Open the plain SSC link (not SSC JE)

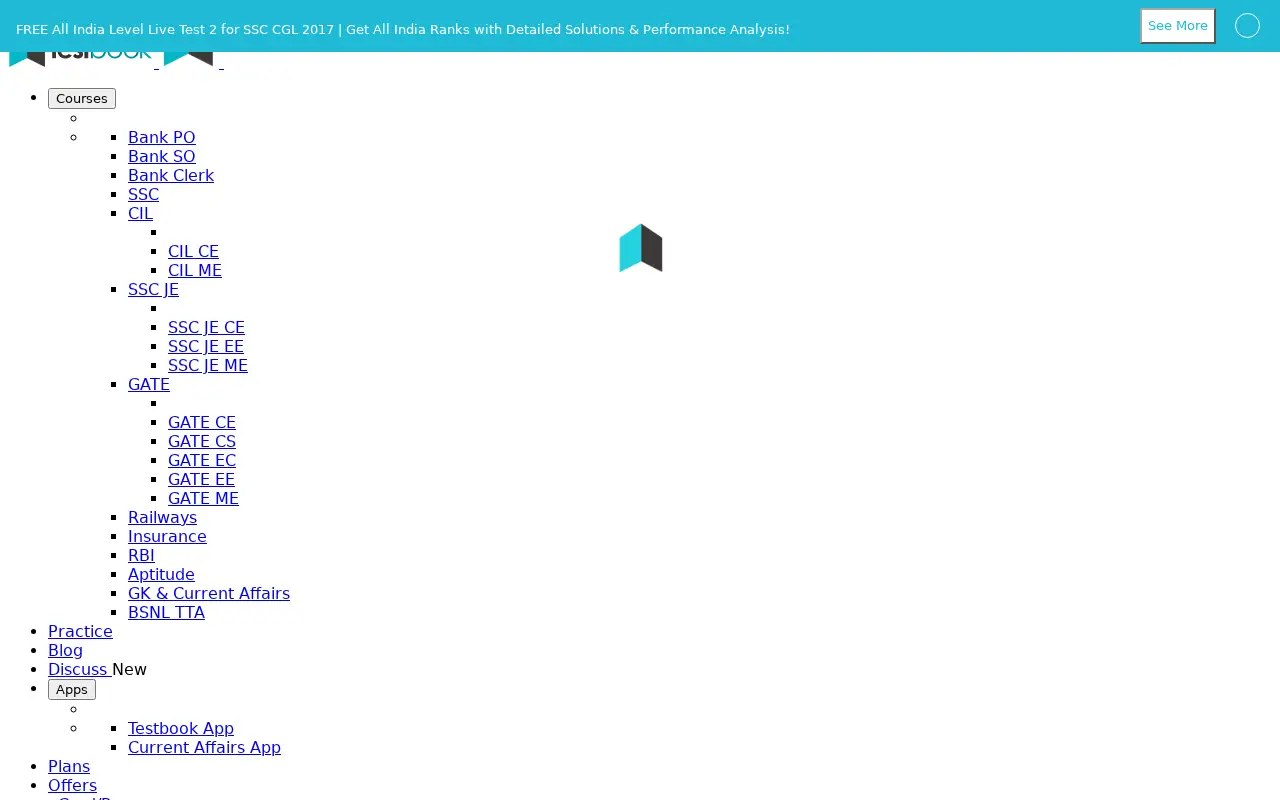point(143,194)
